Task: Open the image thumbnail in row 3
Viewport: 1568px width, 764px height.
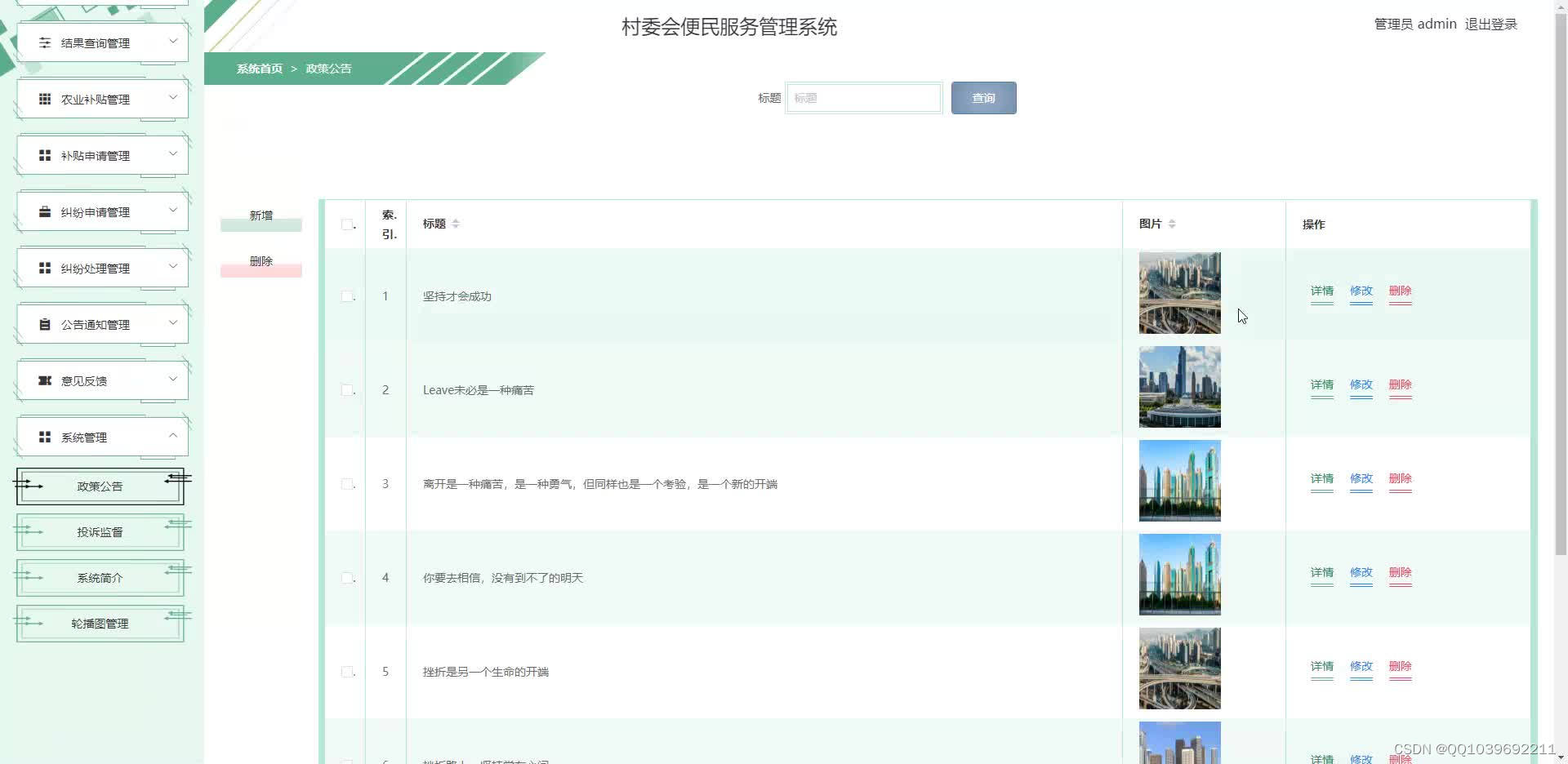Action: point(1179,481)
